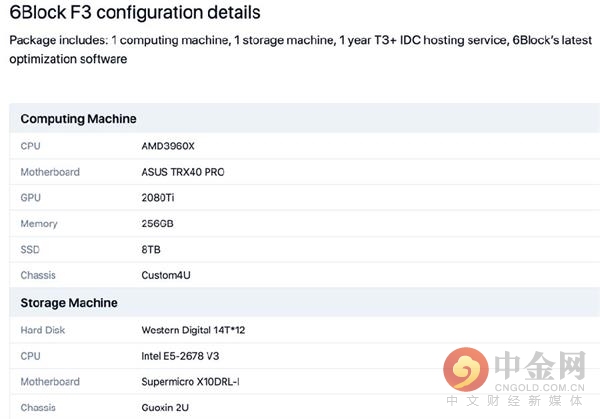The height and width of the screenshot is (419, 600).
Task: Click 'Chassis' label beside Custom4U
Action: pos(38,275)
